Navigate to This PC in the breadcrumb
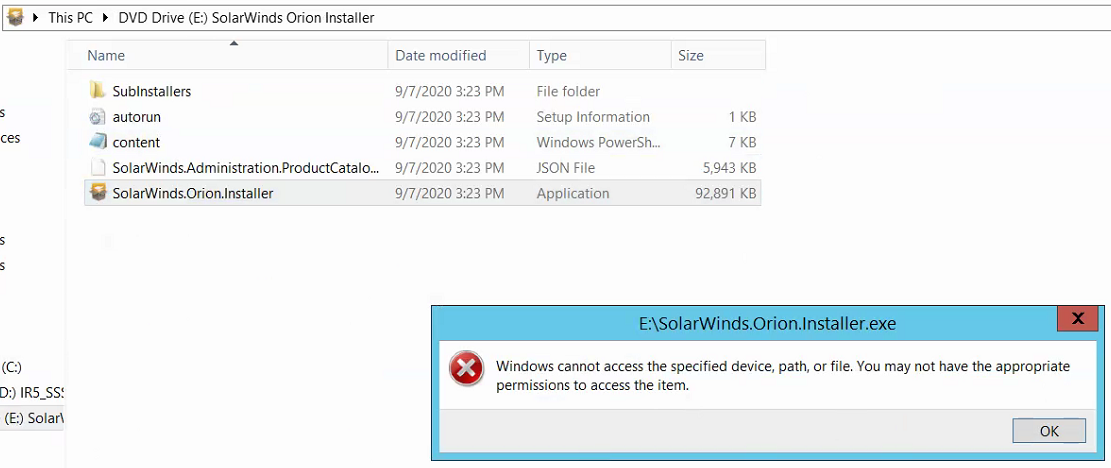Screen dimensions: 1111x468 point(70,18)
